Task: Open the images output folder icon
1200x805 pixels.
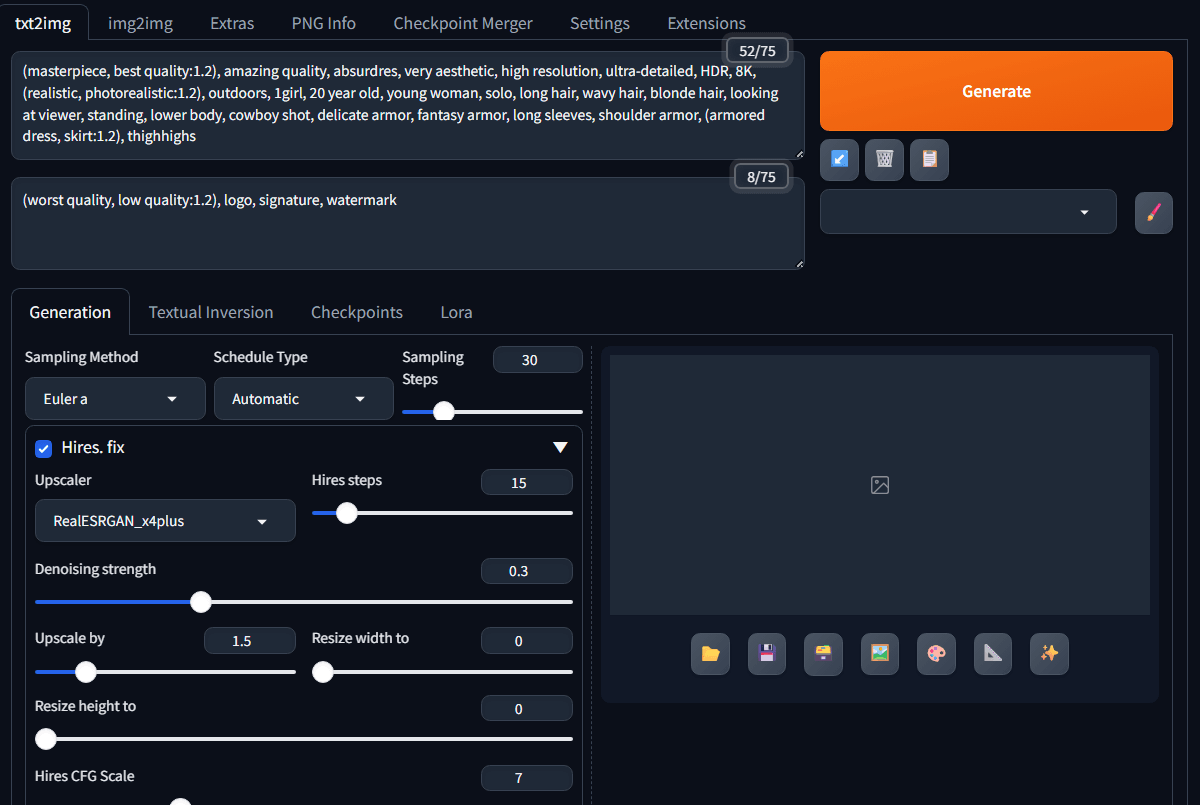Action: pos(710,654)
